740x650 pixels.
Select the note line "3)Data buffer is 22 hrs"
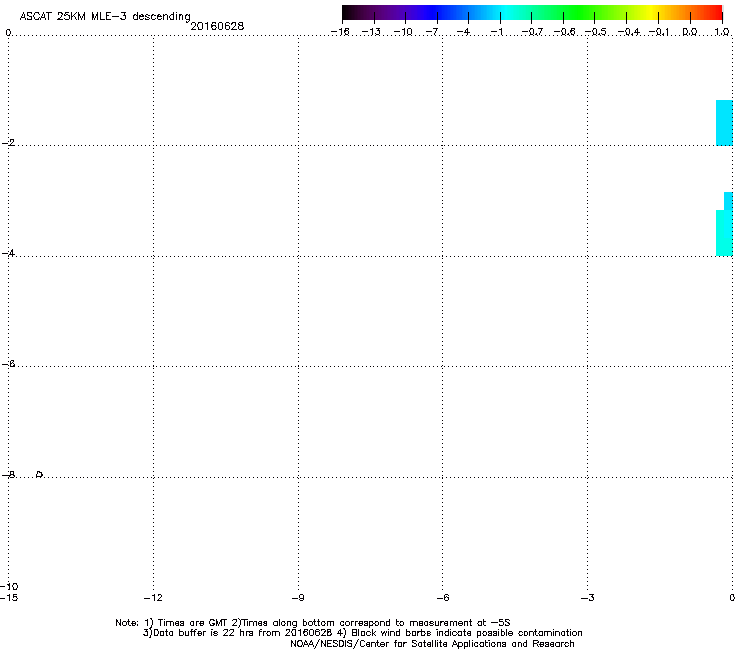[362, 633]
